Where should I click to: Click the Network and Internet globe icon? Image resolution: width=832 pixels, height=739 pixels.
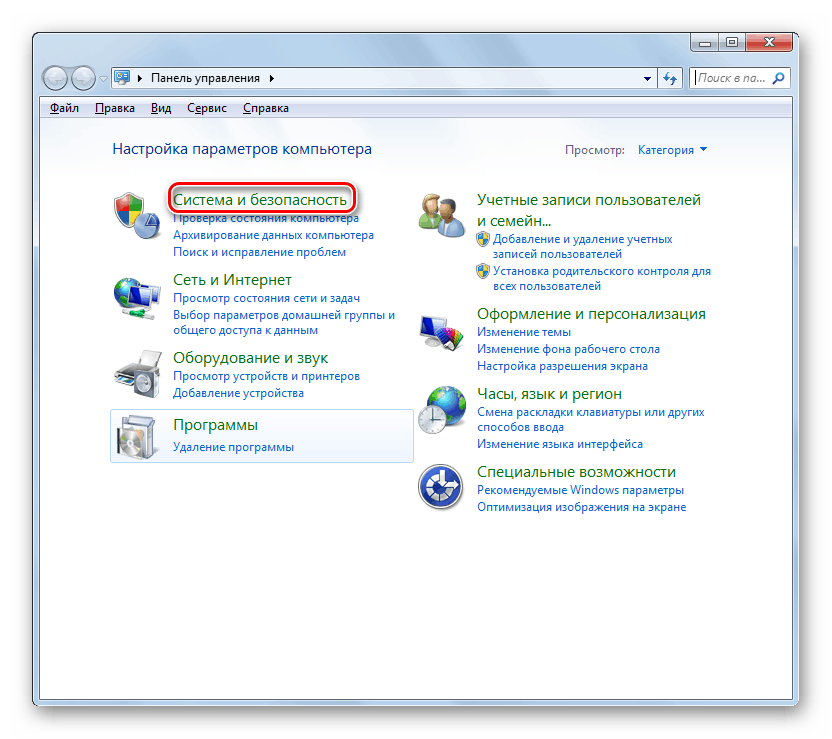click(137, 298)
